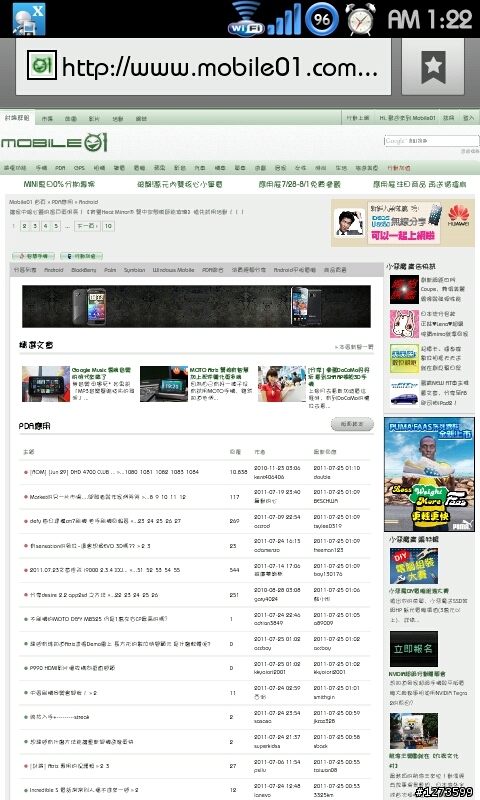Click the green sign-up now banner
Screen dimensions: 480x800
tap(414, 649)
